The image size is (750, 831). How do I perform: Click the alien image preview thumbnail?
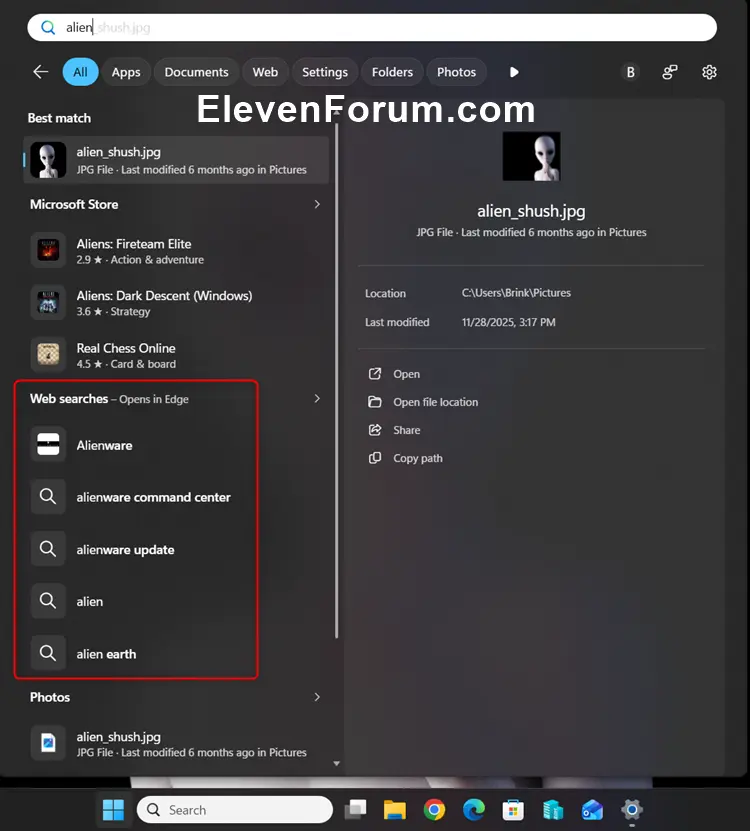pos(531,156)
